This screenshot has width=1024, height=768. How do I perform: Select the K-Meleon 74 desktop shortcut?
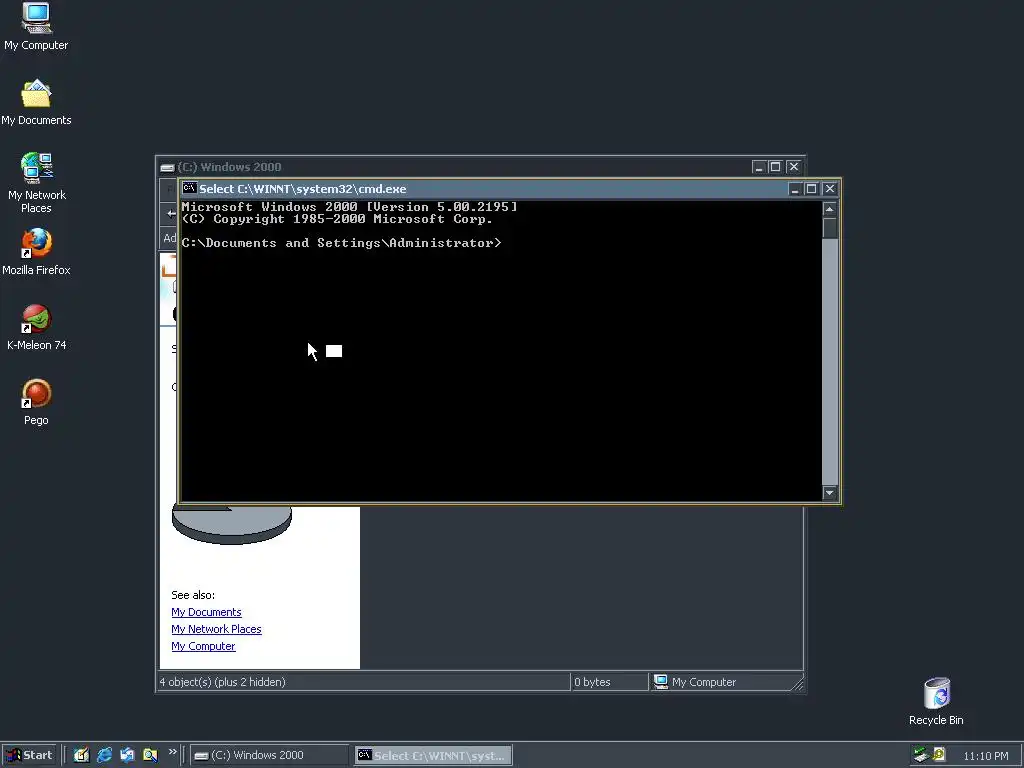(x=36, y=327)
